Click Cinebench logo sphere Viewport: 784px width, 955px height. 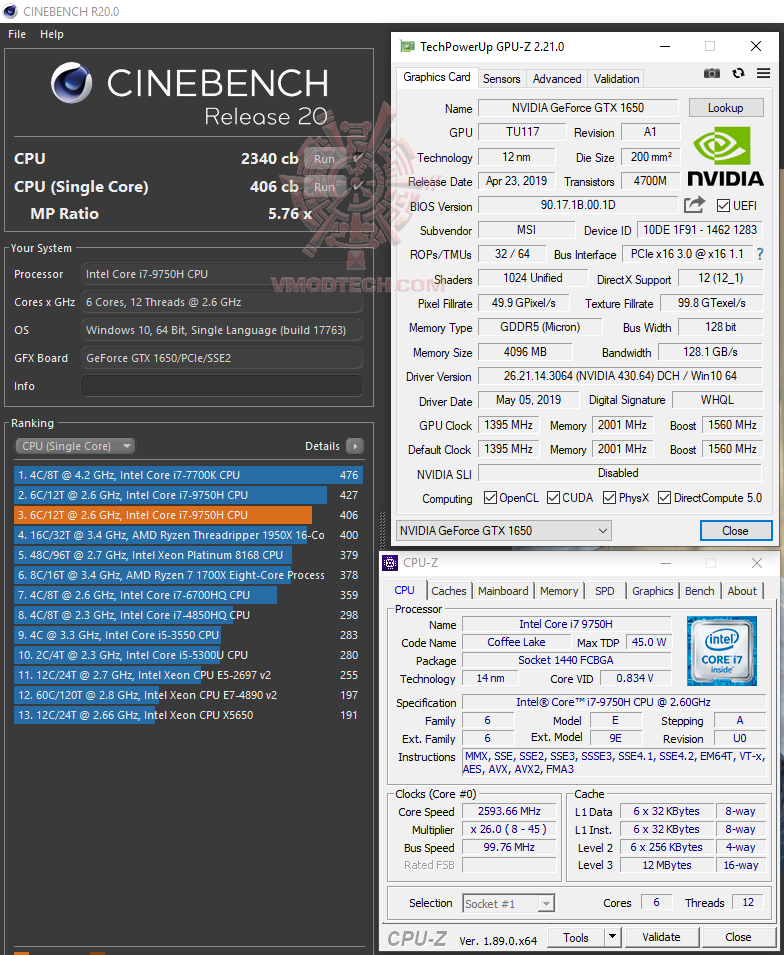(x=71, y=83)
